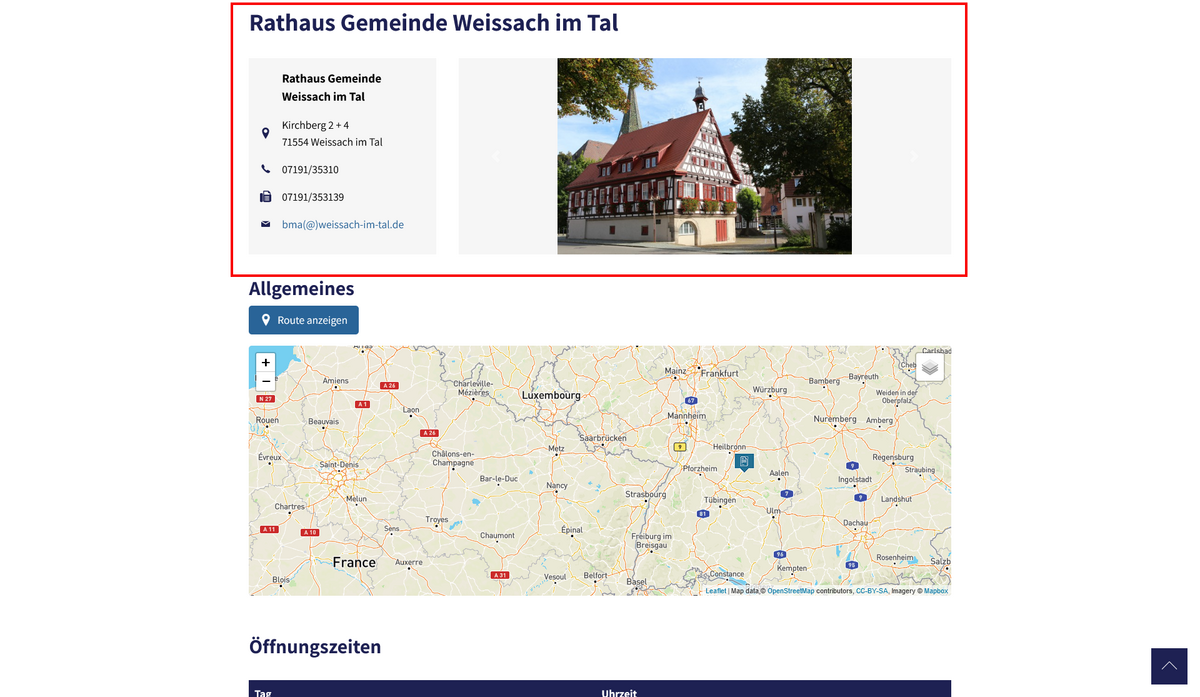
Task: Click the Öffnungszeiten heading
Action: tap(315, 647)
